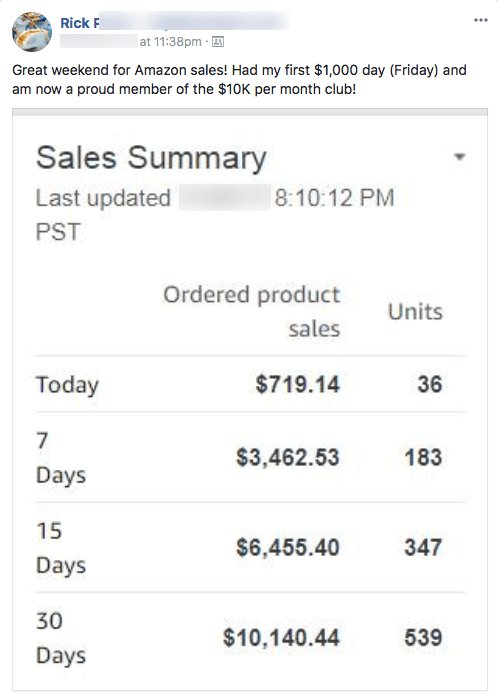Screen dimensions: 498x695
Task: Click the poster's profile picture
Action: pyautogui.click(x=31, y=32)
